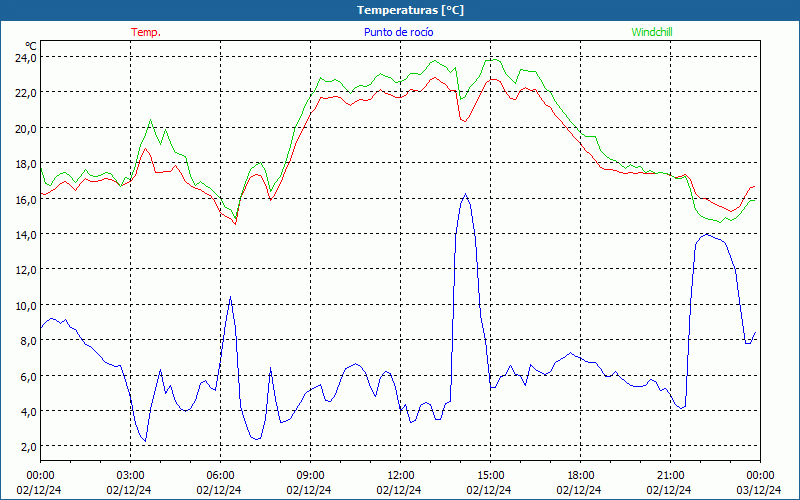Click the 20,0 y-axis value

[26, 129]
